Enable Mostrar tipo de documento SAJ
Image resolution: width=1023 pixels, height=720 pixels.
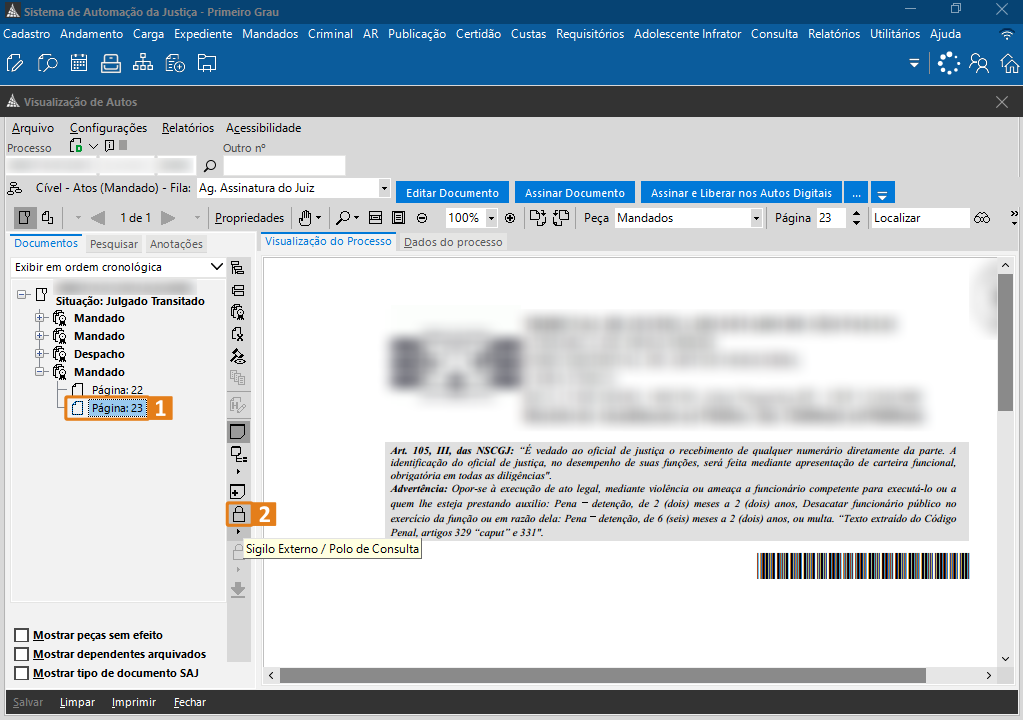click(22, 673)
